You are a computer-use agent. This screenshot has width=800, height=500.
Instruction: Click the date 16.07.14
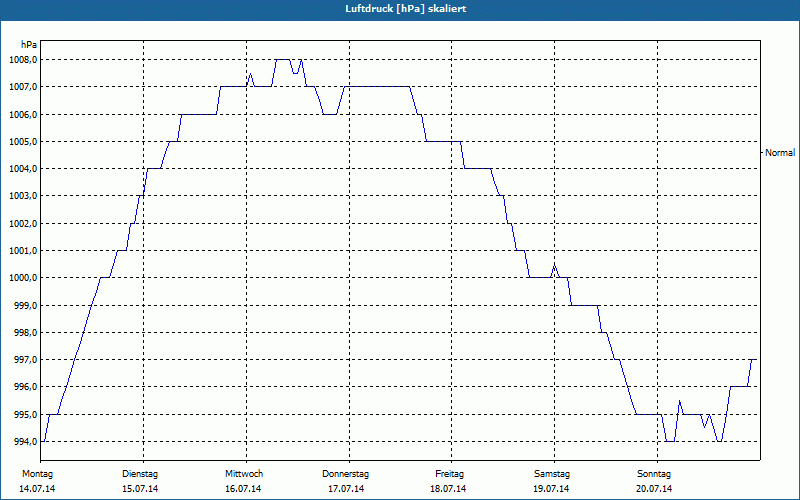point(243,489)
